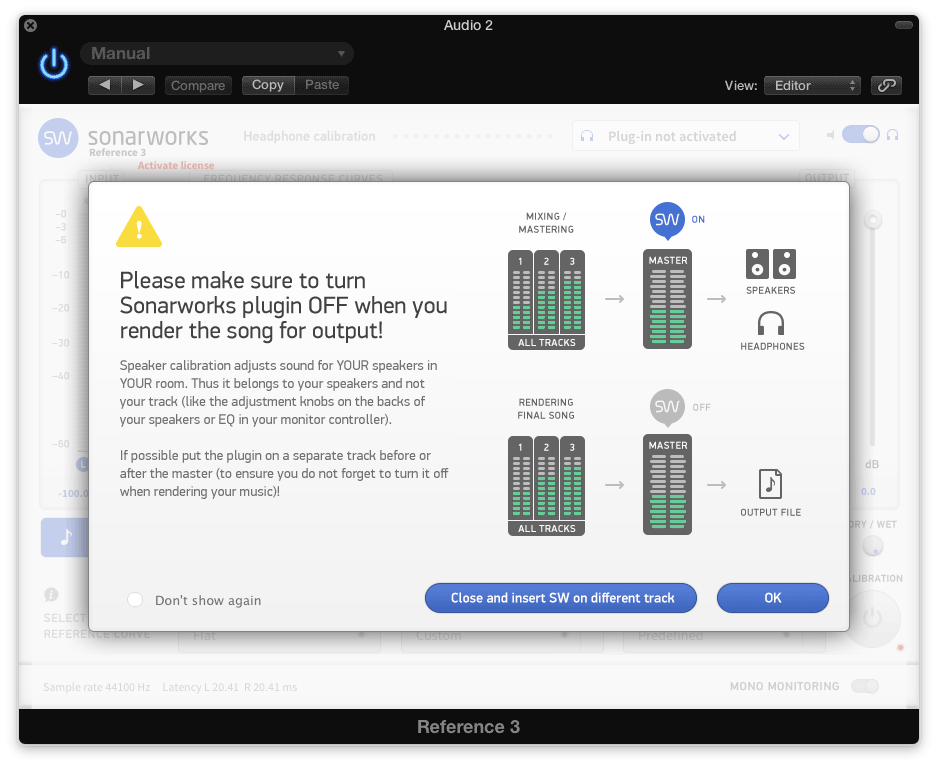Click the Sample rate 44100 Hz text

tap(96, 687)
